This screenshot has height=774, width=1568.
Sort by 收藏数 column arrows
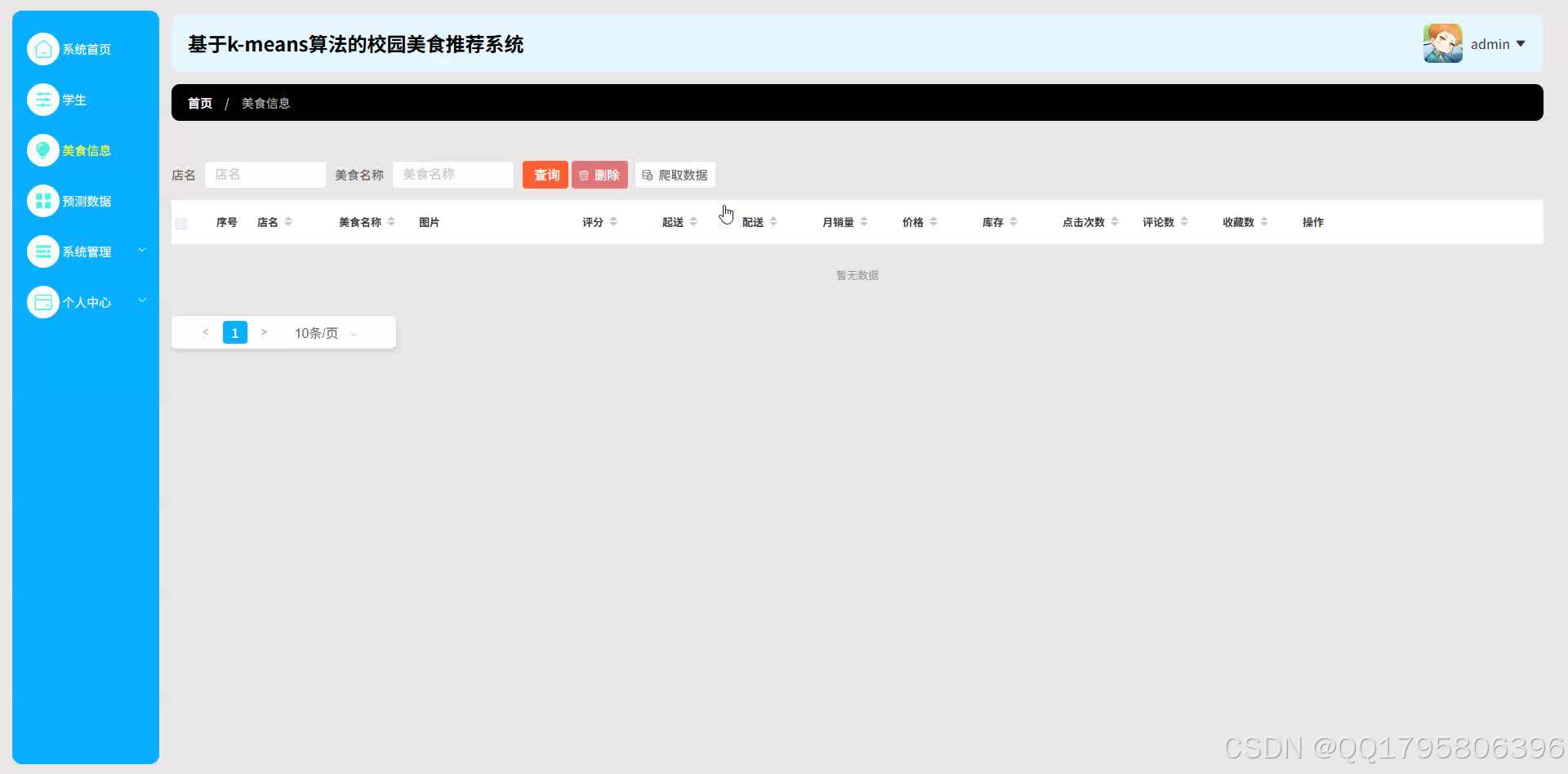1264,222
